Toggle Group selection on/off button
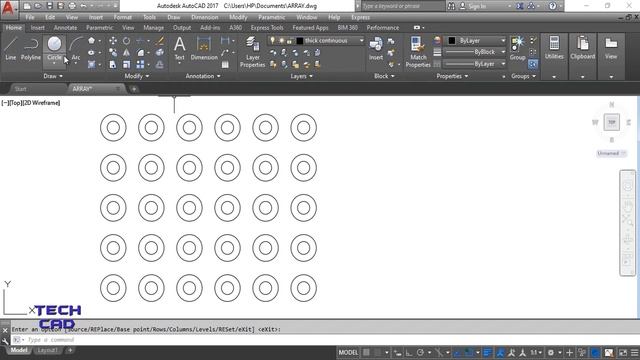The image size is (640, 360). [533, 64]
